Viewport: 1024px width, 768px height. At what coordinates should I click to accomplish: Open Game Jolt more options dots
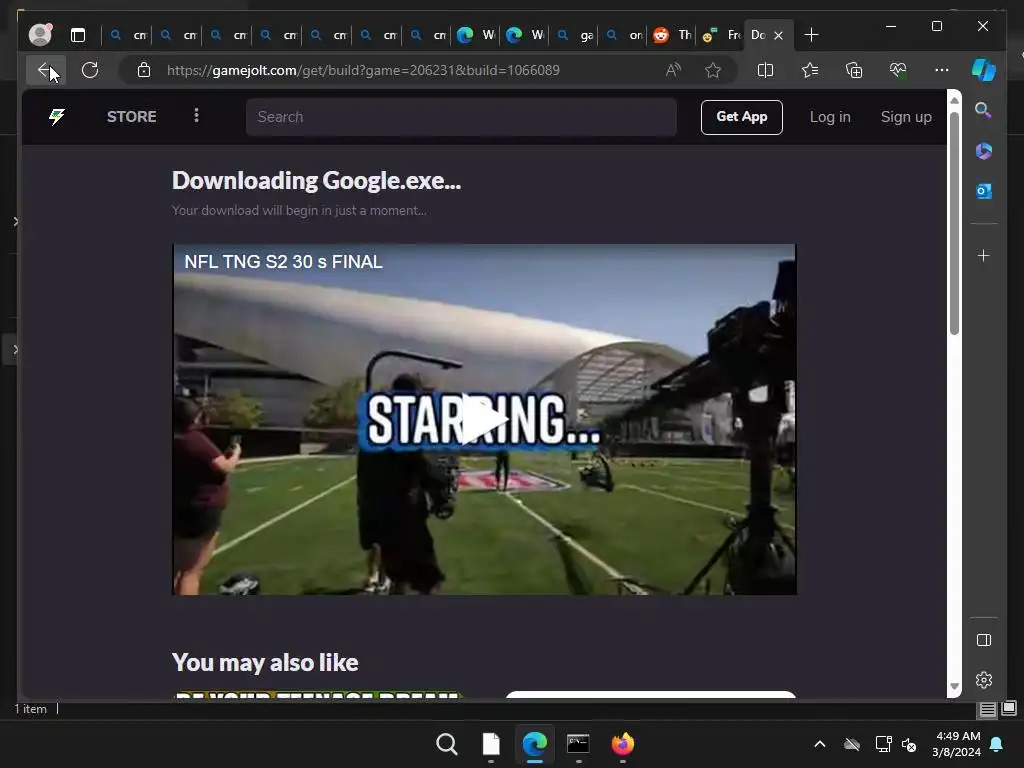point(197,116)
